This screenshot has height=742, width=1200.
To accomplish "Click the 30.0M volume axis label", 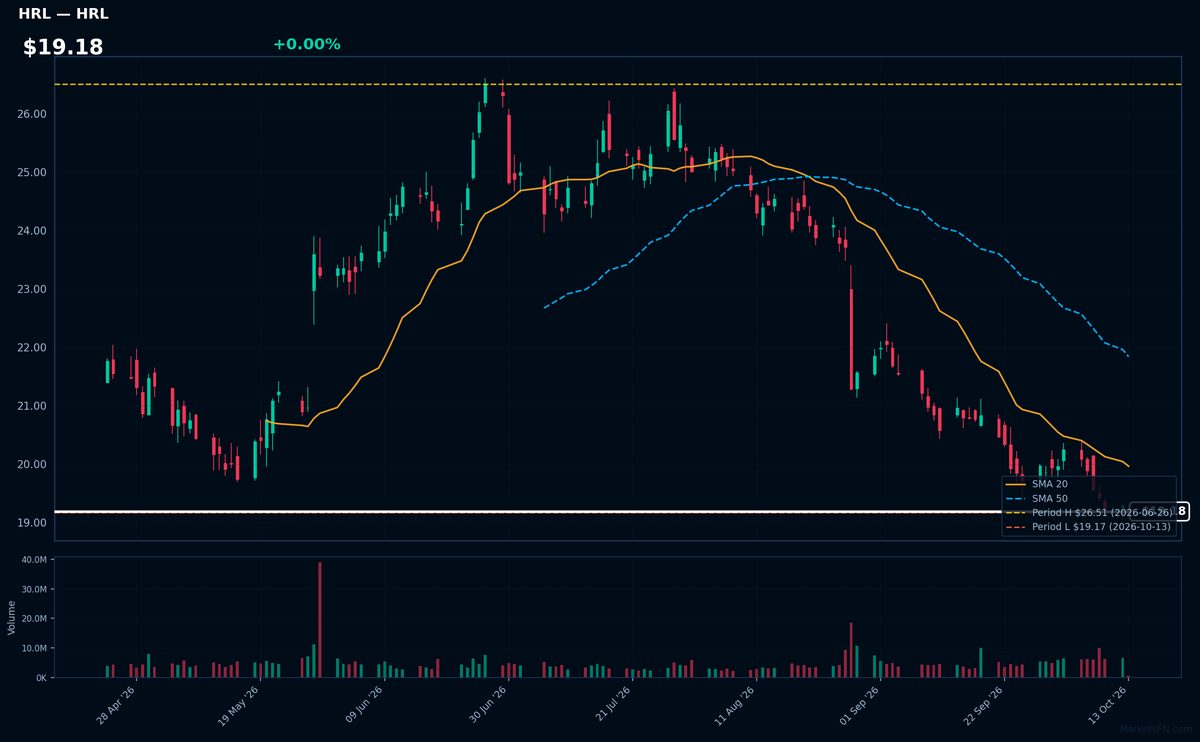I will coord(34,589).
